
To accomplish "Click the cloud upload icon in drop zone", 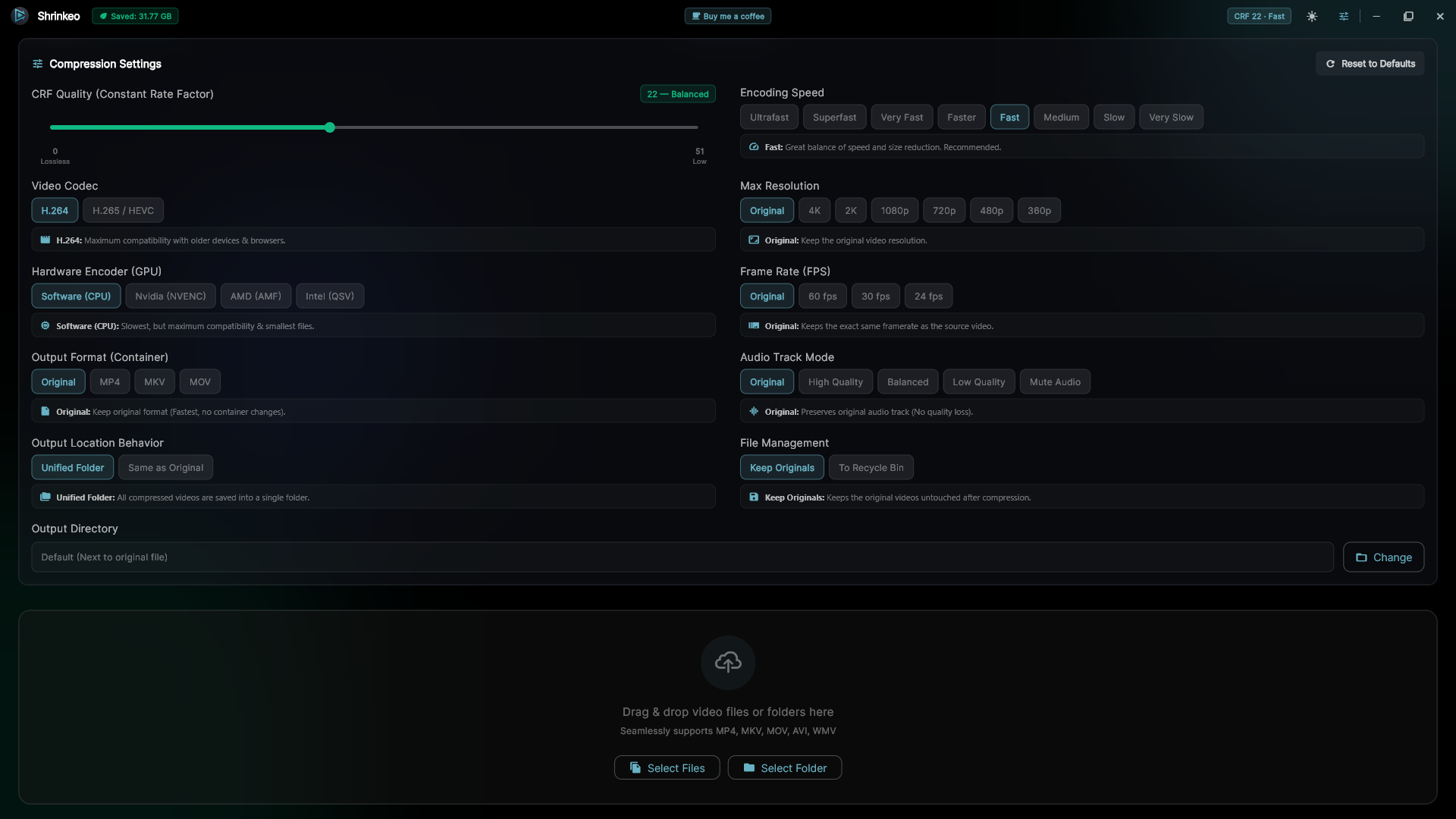I will (x=728, y=662).
